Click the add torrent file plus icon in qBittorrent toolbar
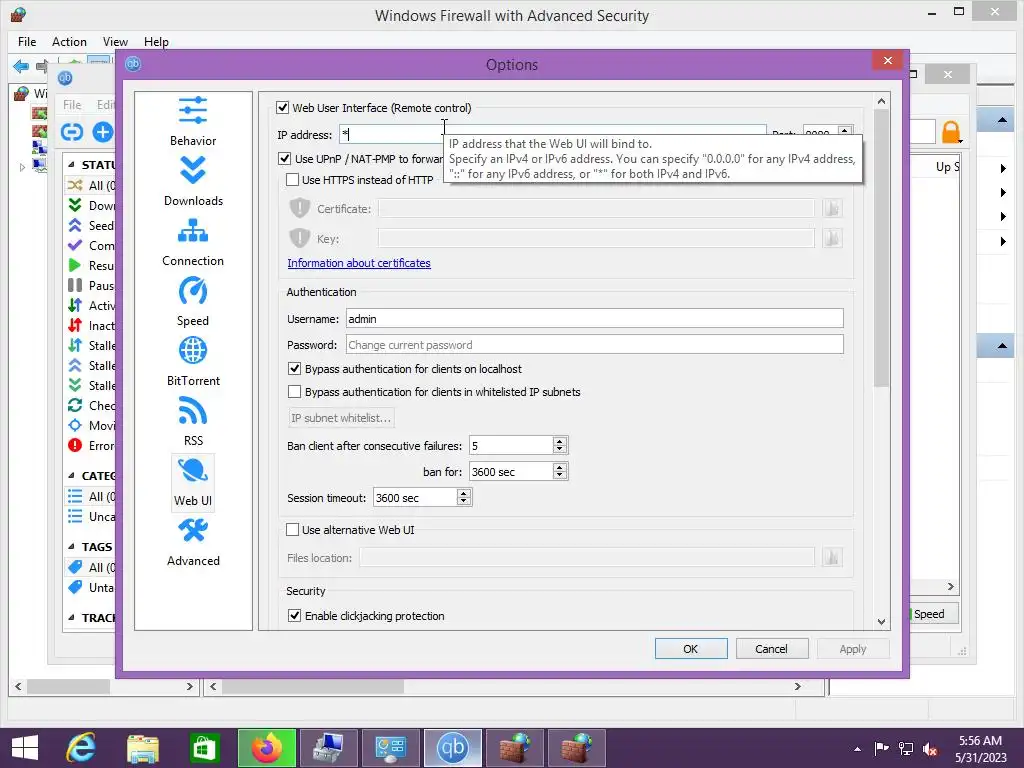 point(103,132)
